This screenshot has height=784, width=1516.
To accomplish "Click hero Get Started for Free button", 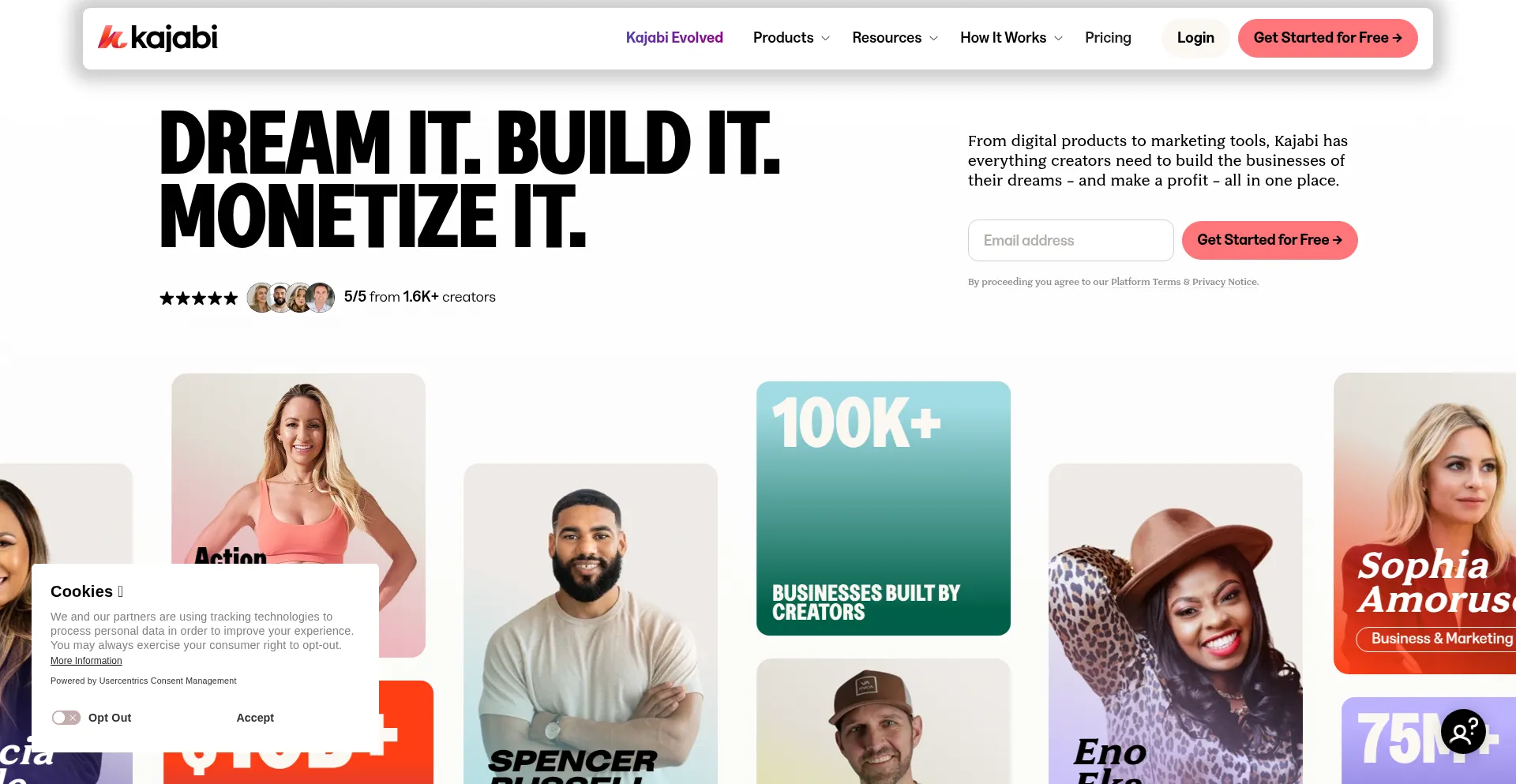I will tap(1270, 240).
